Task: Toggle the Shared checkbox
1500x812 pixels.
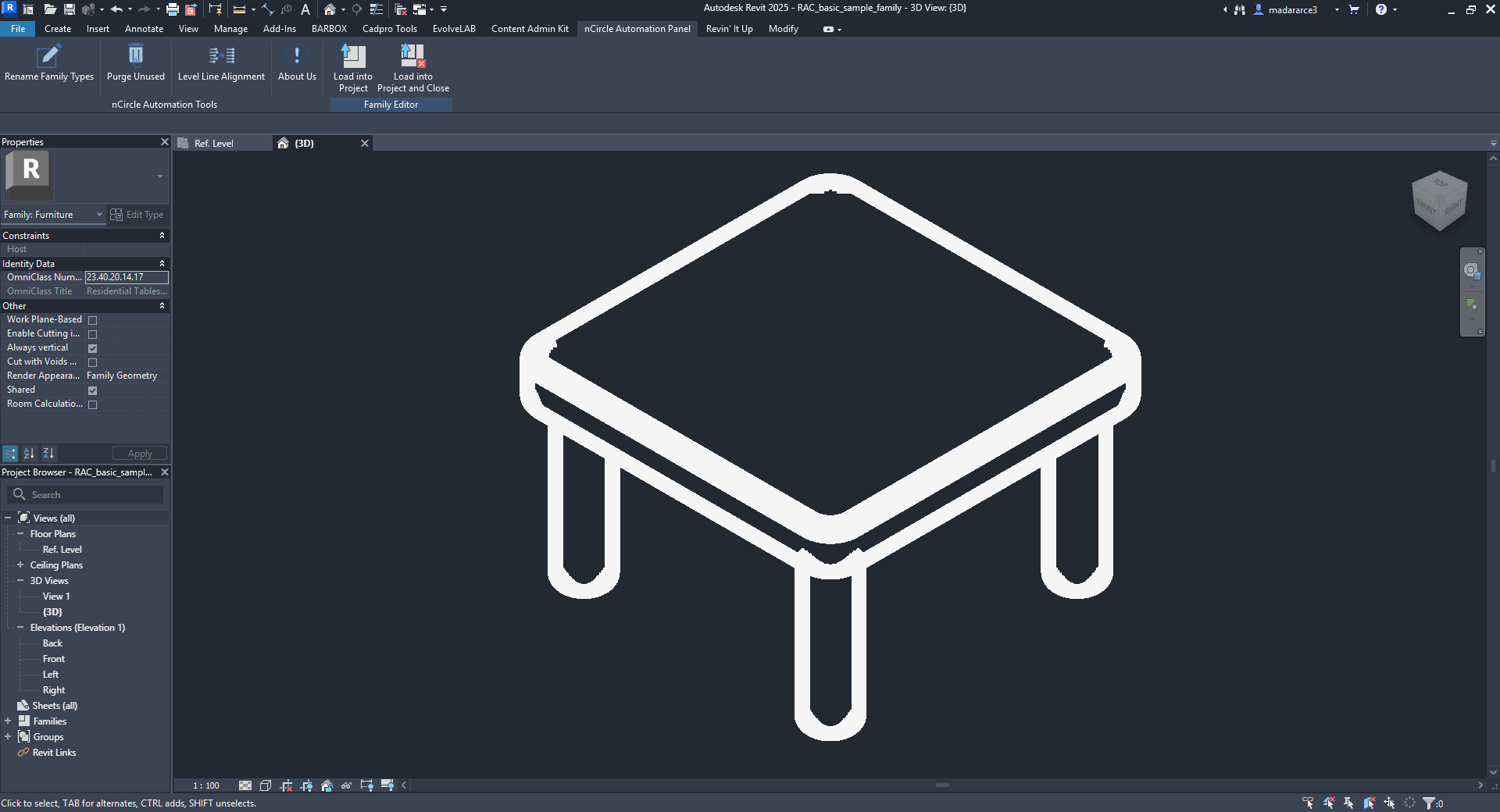Action: coord(92,390)
